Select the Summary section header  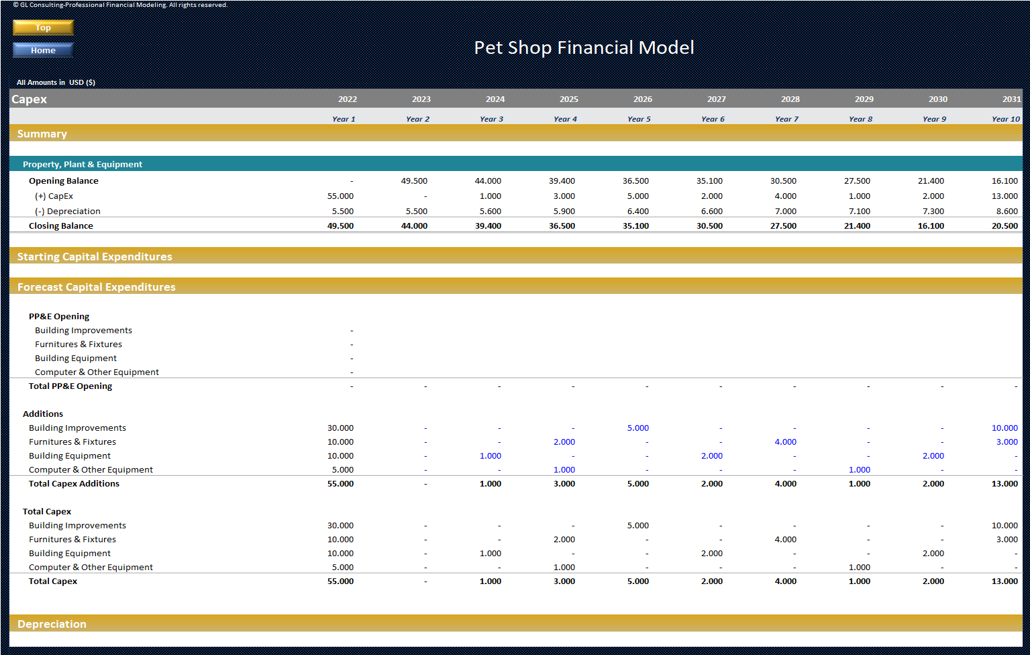point(42,133)
